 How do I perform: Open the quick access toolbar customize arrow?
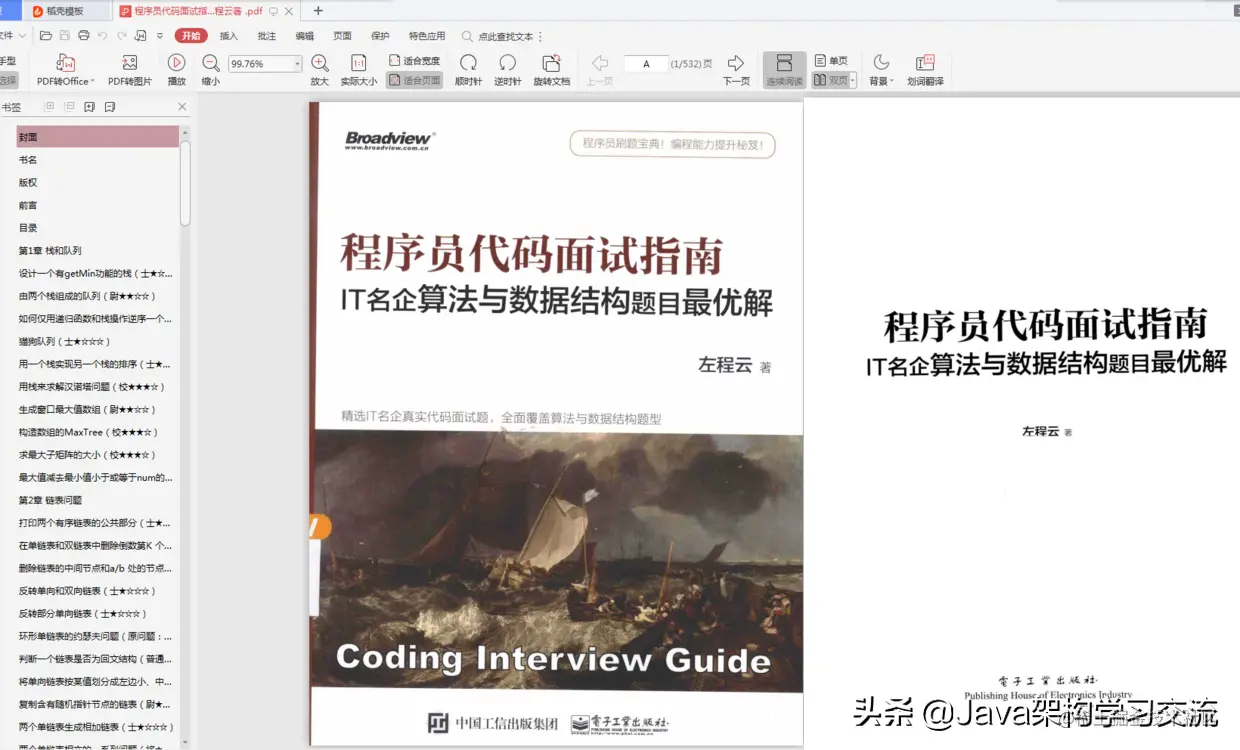pos(159,36)
